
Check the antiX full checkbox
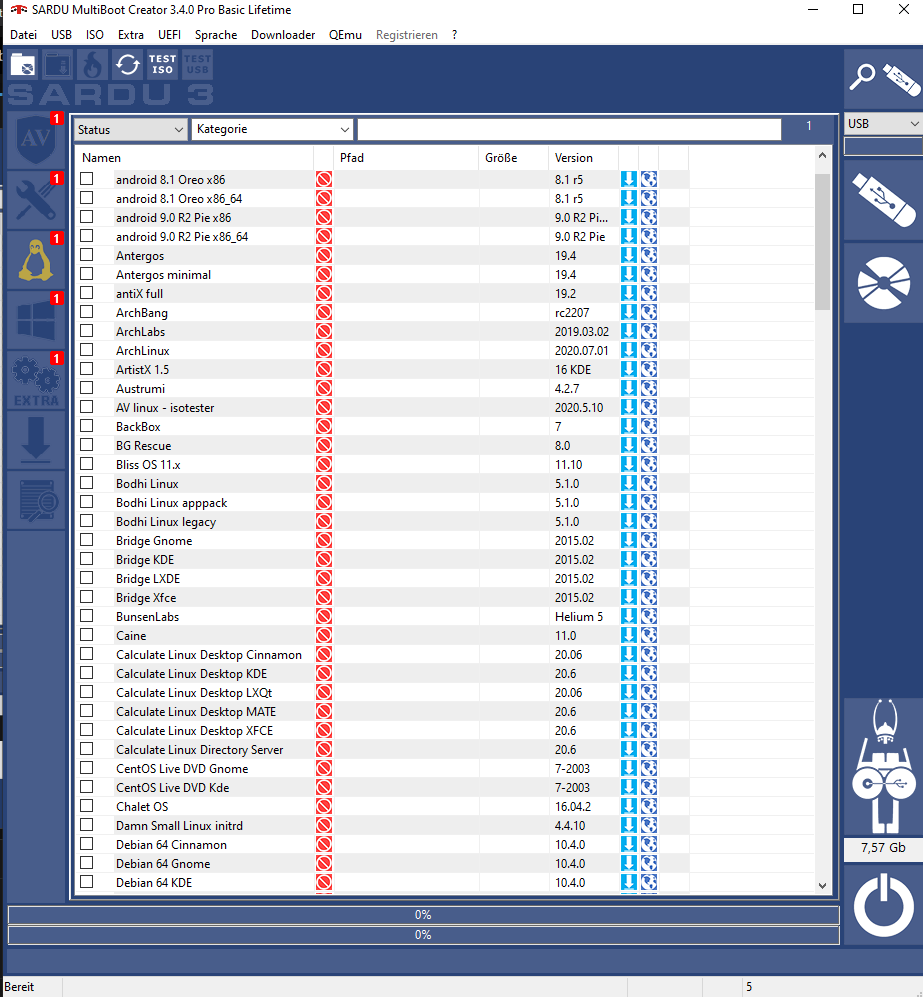click(87, 292)
